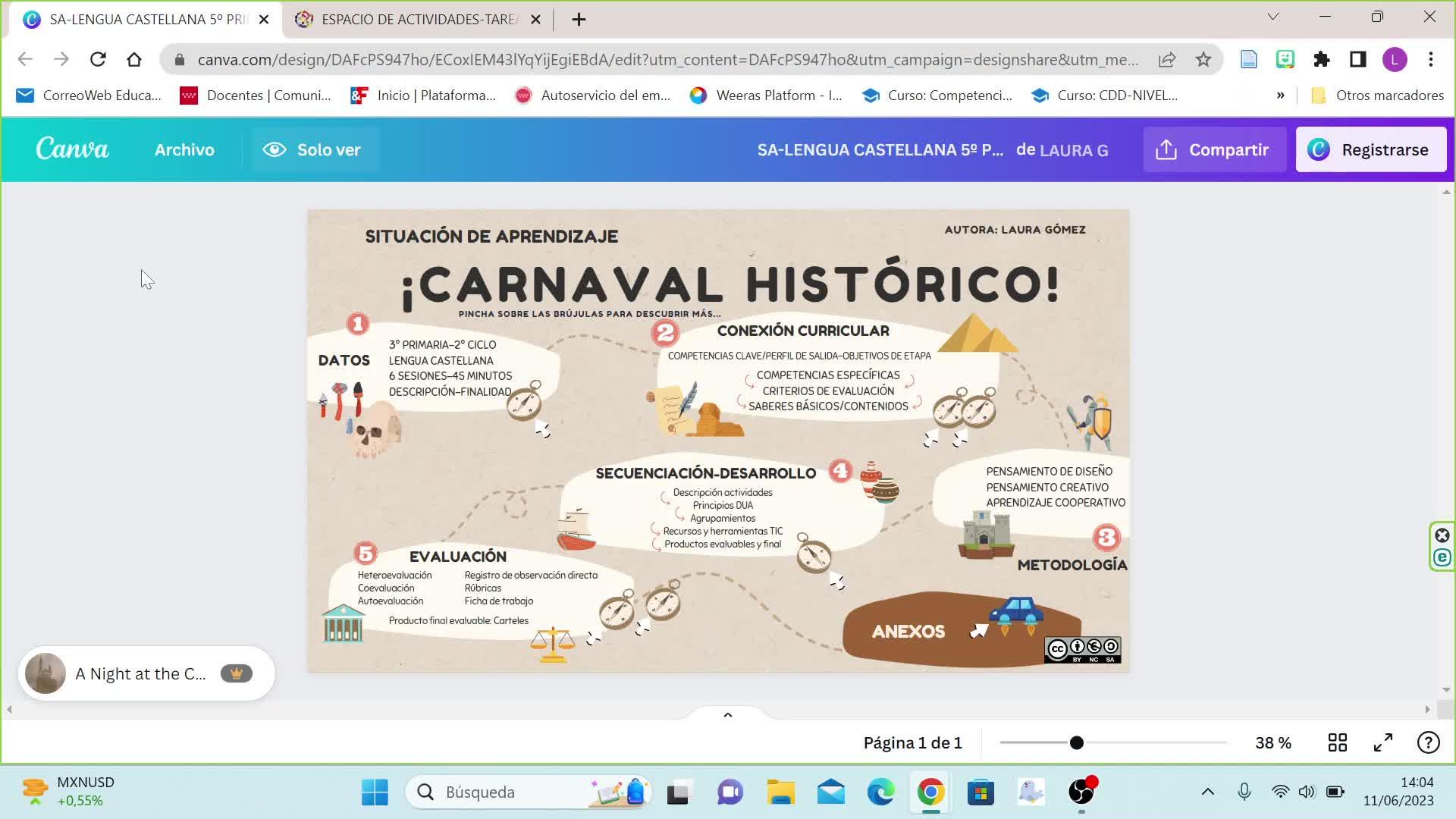Toggle Chrome side panel icon
The height and width of the screenshot is (819, 1456).
(x=1357, y=59)
